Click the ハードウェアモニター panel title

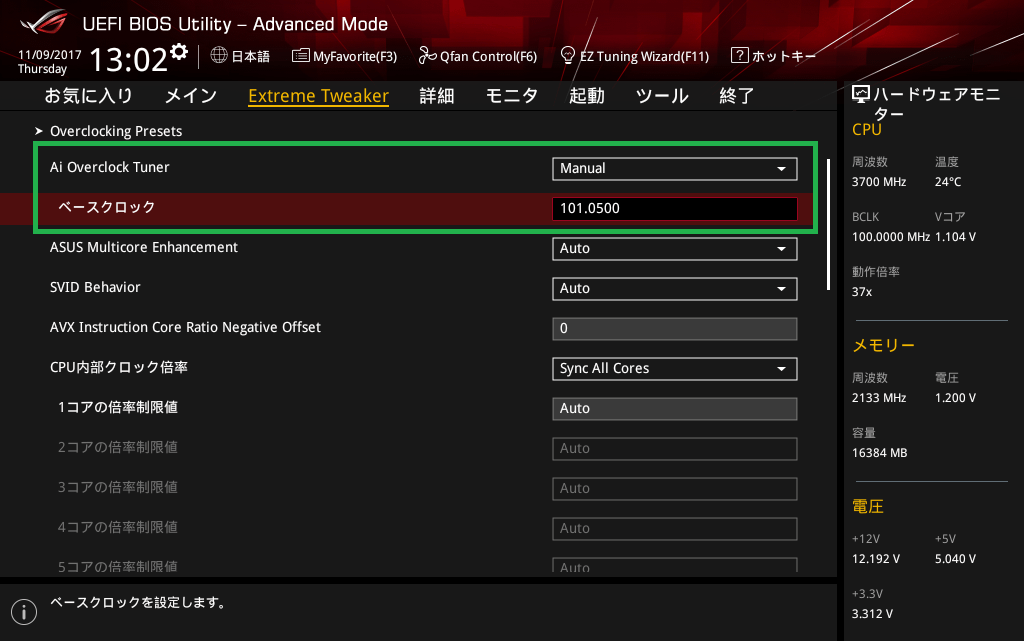[x=936, y=104]
